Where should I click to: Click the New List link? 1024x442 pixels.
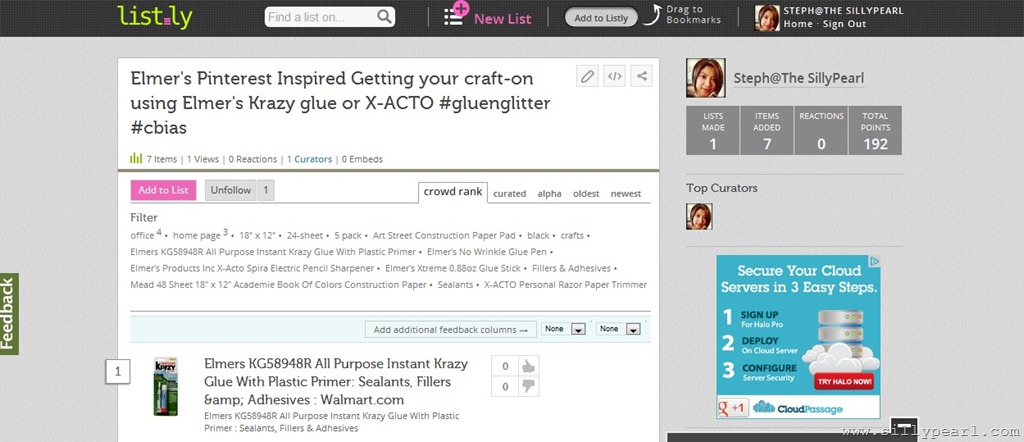(x=502, y=19)
